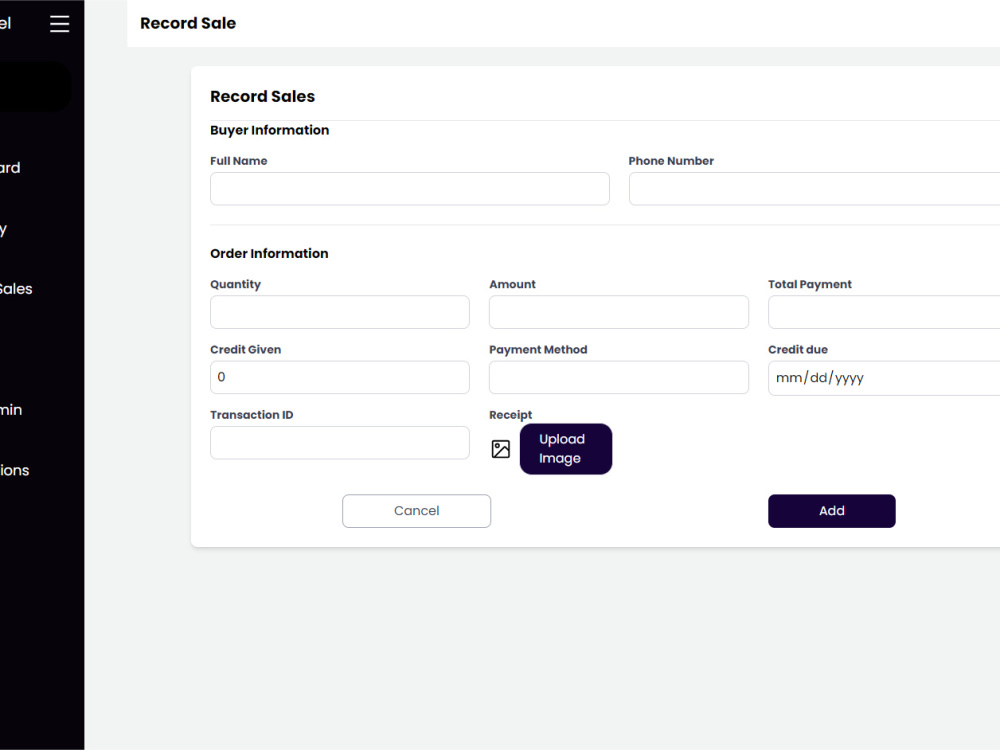
Task: Focus the Phone Number field
Action: tap(814, 189)
